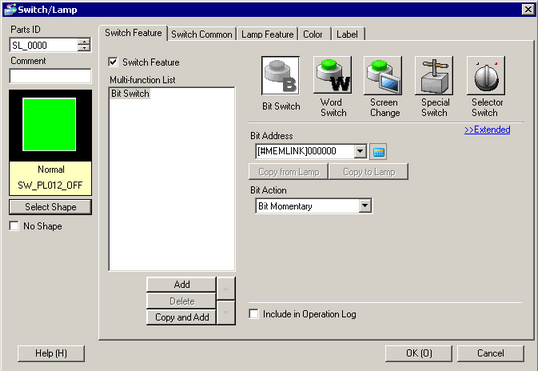
Task: Move list item up arrow
Action: 226,288
